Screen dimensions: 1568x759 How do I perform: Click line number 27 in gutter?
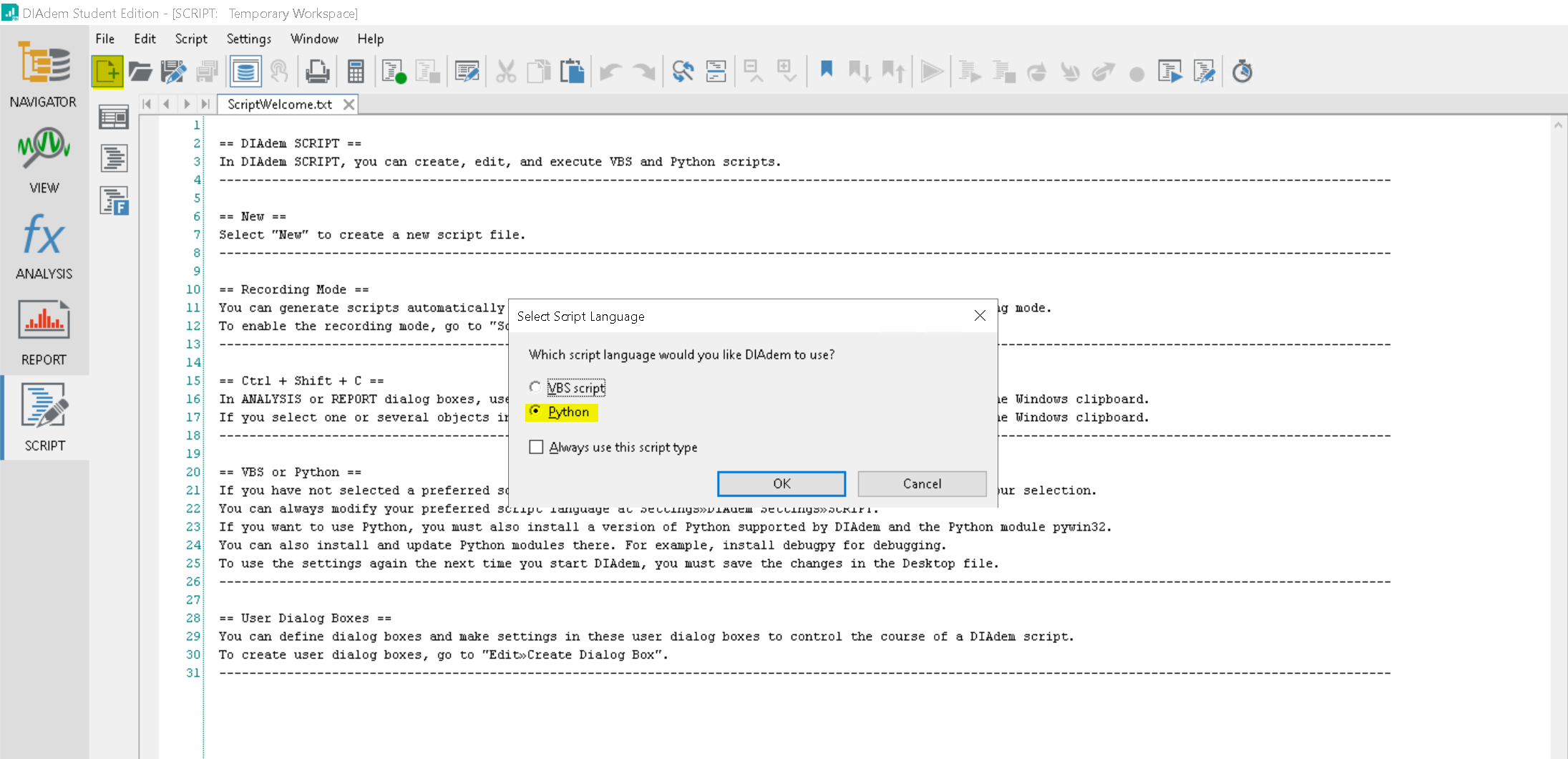click(x=193, y=600)
